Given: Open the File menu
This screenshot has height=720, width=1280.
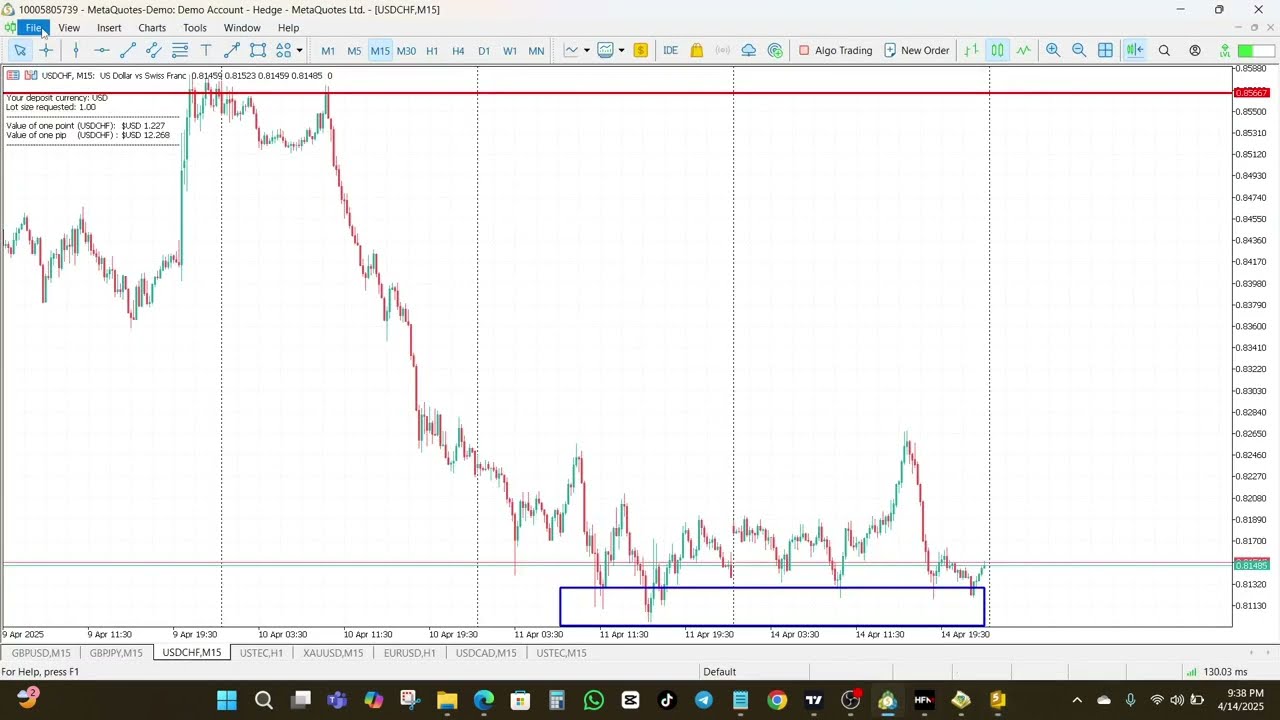Looking at the screenshot, I should point(34,28).
